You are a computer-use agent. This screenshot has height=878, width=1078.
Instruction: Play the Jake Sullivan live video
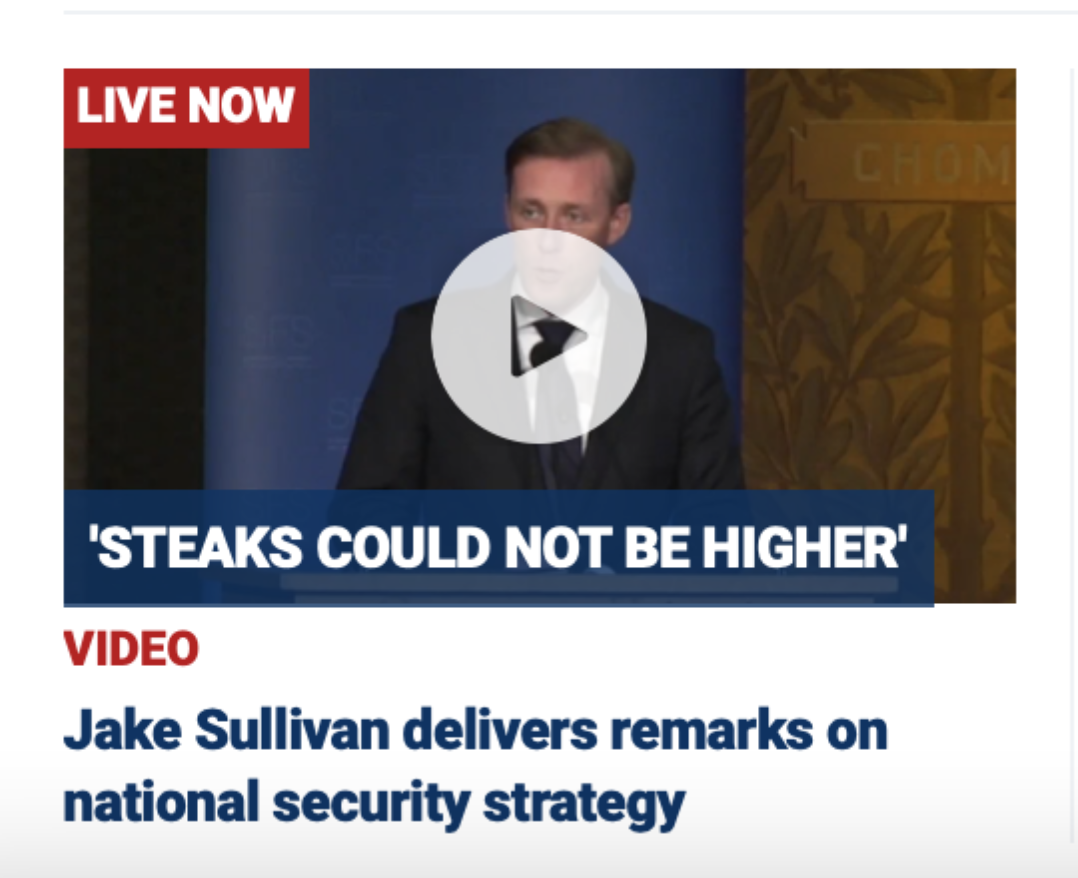point(539,336)
